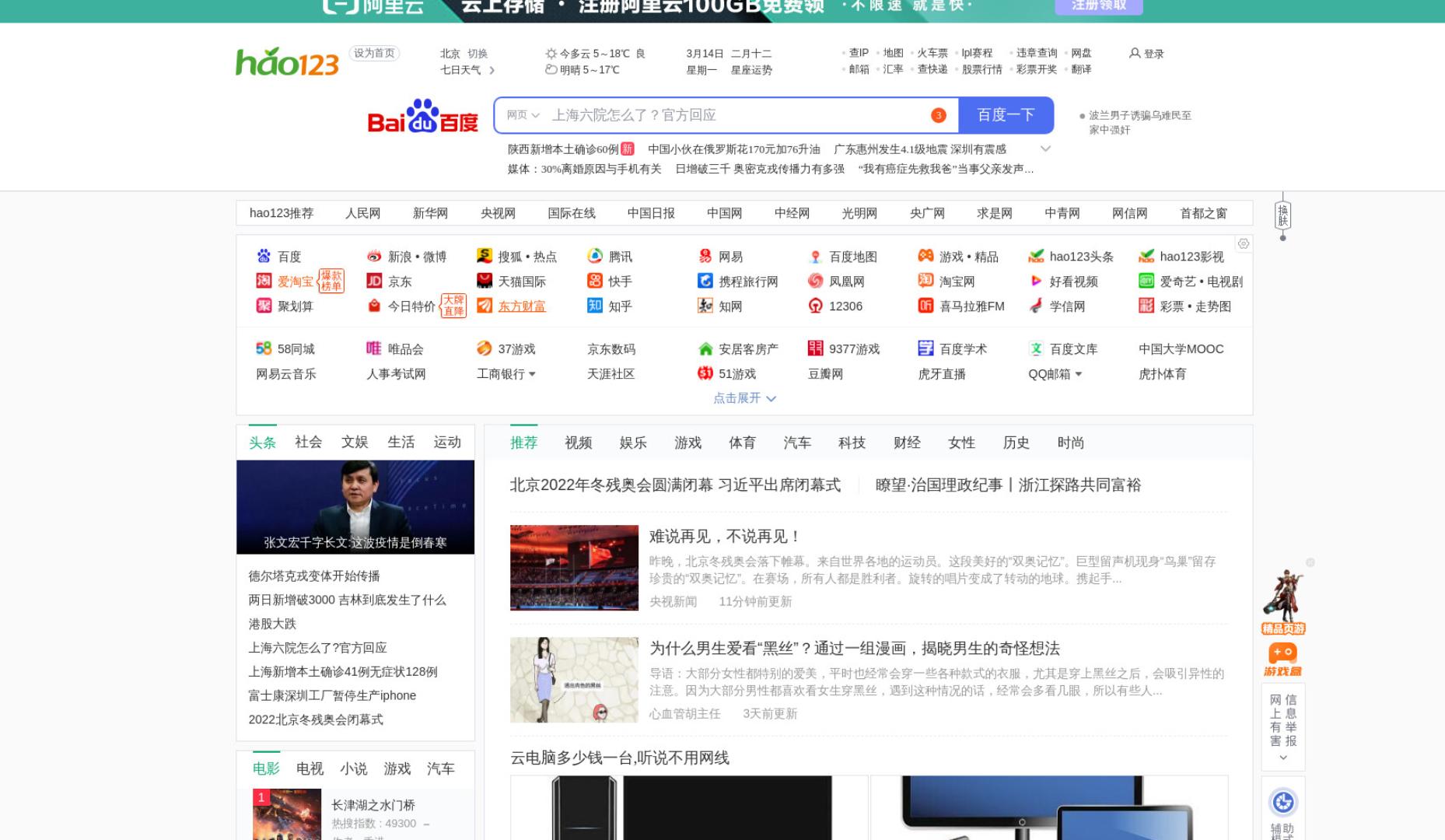Open the Phoenix (凤凰网) icon
Viewport: 1445px width, 840px height.
point(815,281)
